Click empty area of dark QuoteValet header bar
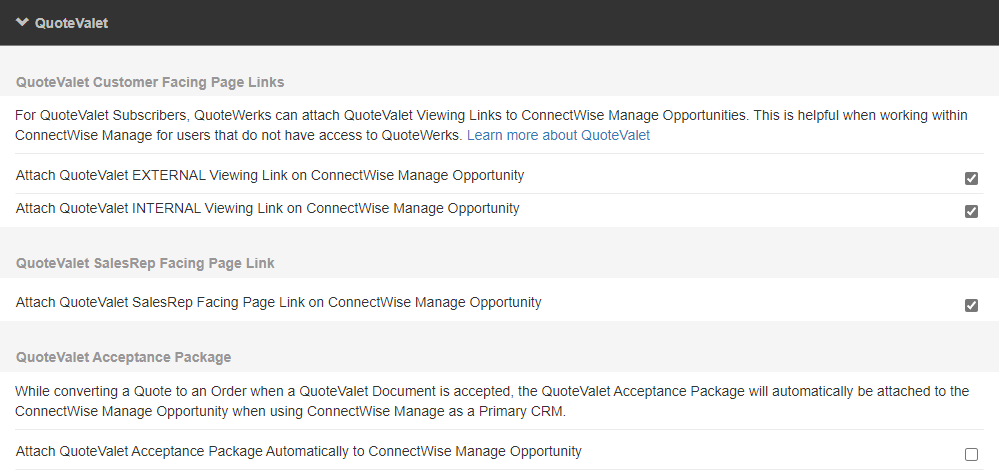 pos(550,22)
